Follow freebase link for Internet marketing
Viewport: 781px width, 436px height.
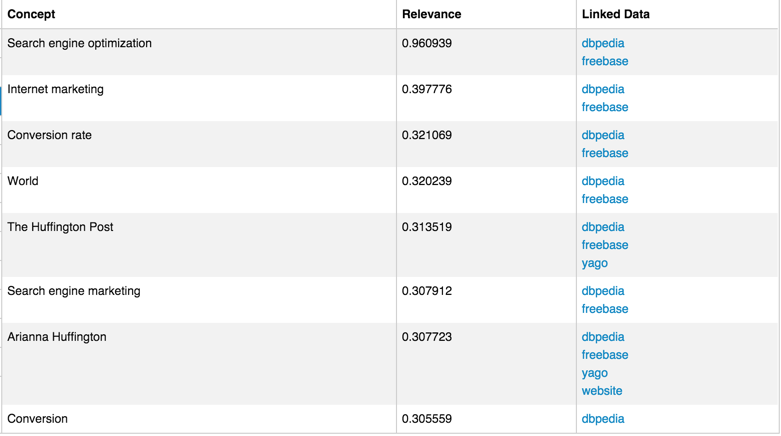604,107
